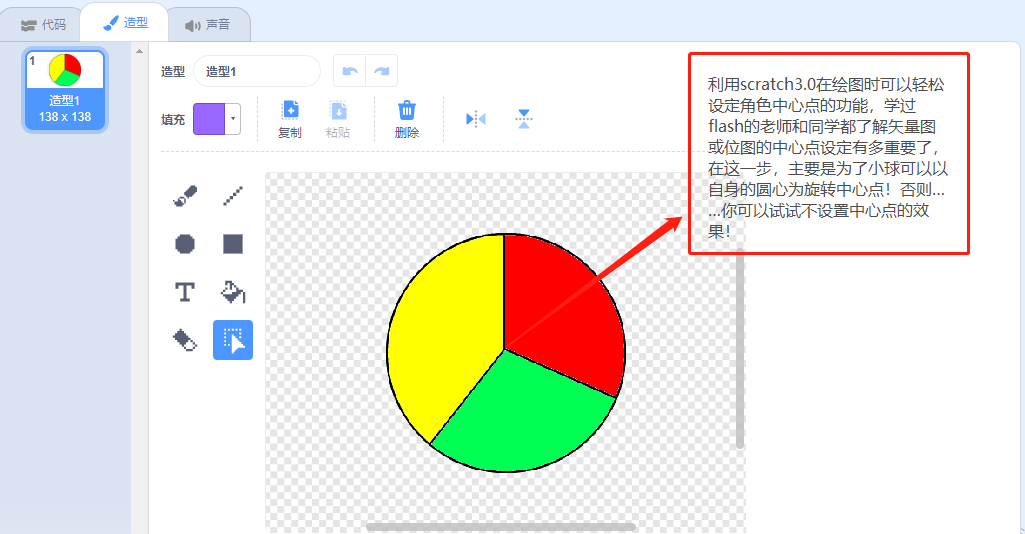The height and width of the screenshot is (534, 1025).
Task: Select the Eraser tool
Action: [185, 340]
